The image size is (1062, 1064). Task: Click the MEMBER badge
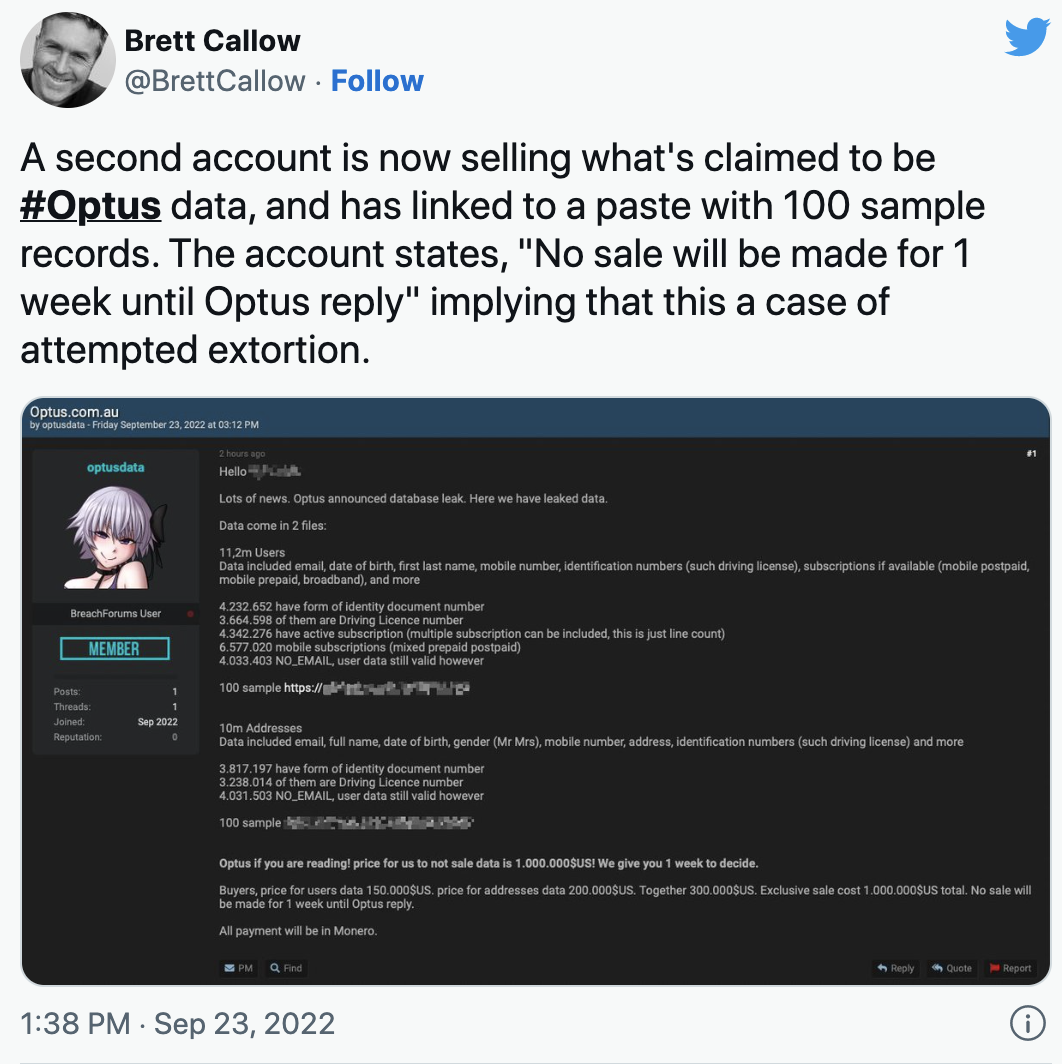tap(114, 648)
